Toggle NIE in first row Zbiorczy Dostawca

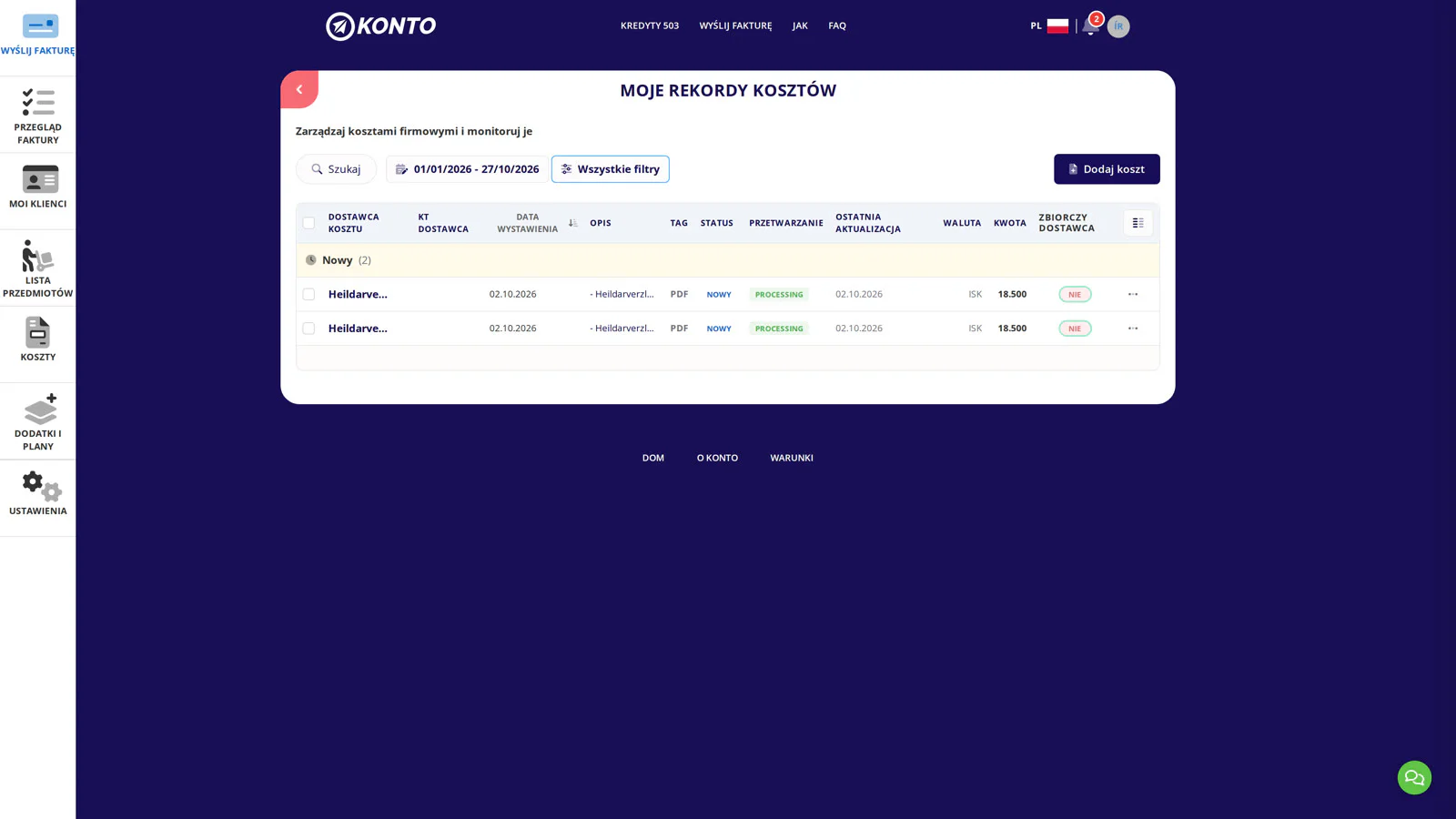[1075, 294]
